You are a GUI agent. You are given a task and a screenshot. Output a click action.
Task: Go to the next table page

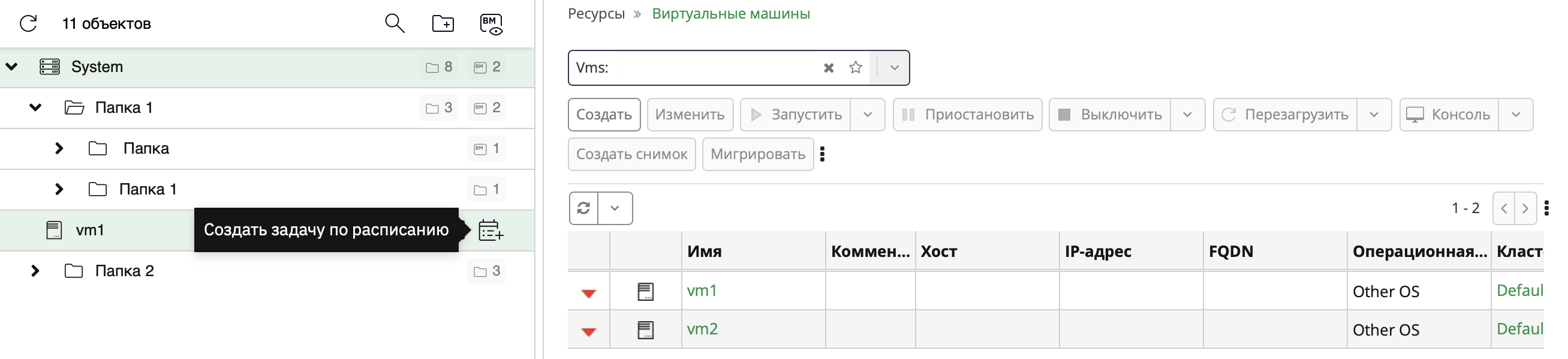[x=1525, y=208]
